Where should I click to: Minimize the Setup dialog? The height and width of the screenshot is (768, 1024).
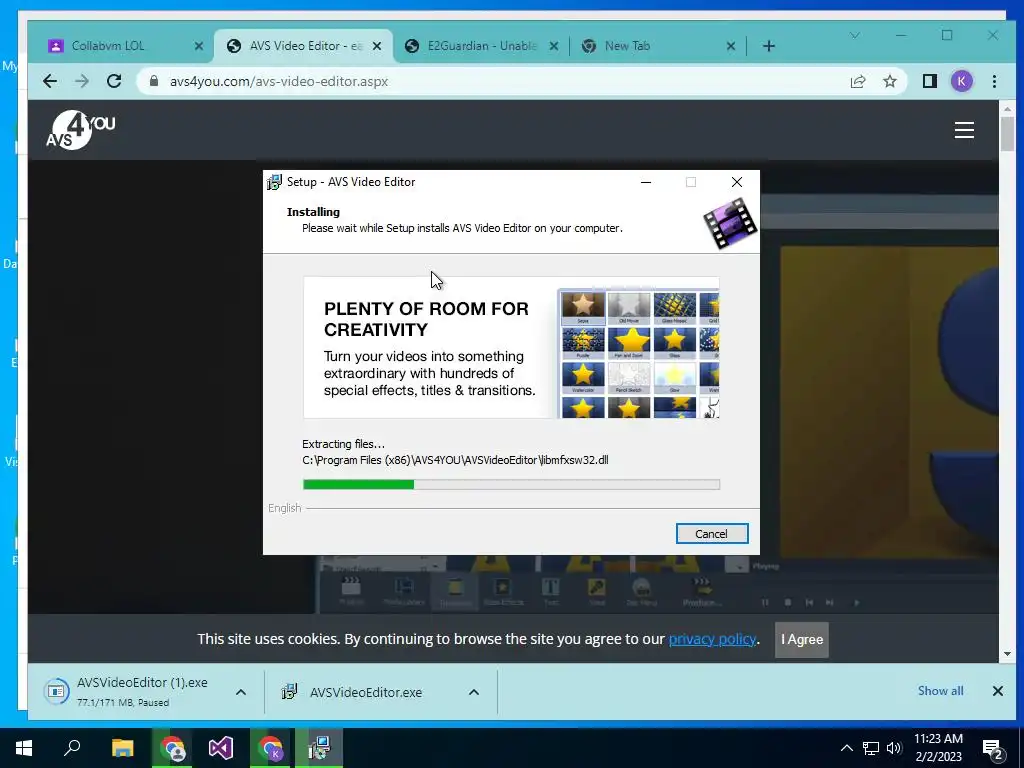pos(646,182)
